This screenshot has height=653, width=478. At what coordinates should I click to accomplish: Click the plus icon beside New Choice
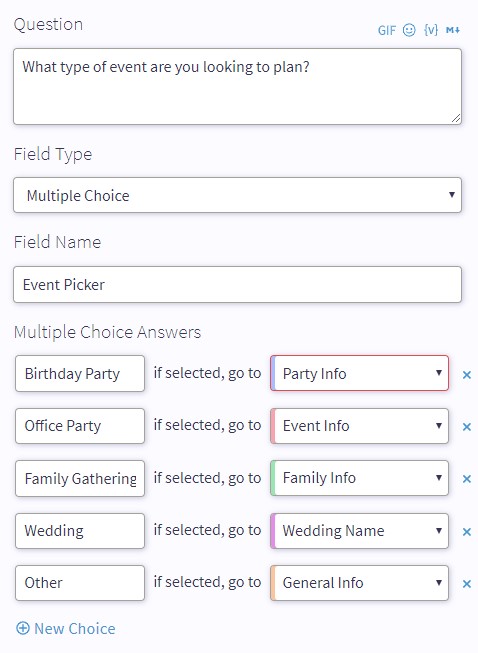click(x=22, y=628)
